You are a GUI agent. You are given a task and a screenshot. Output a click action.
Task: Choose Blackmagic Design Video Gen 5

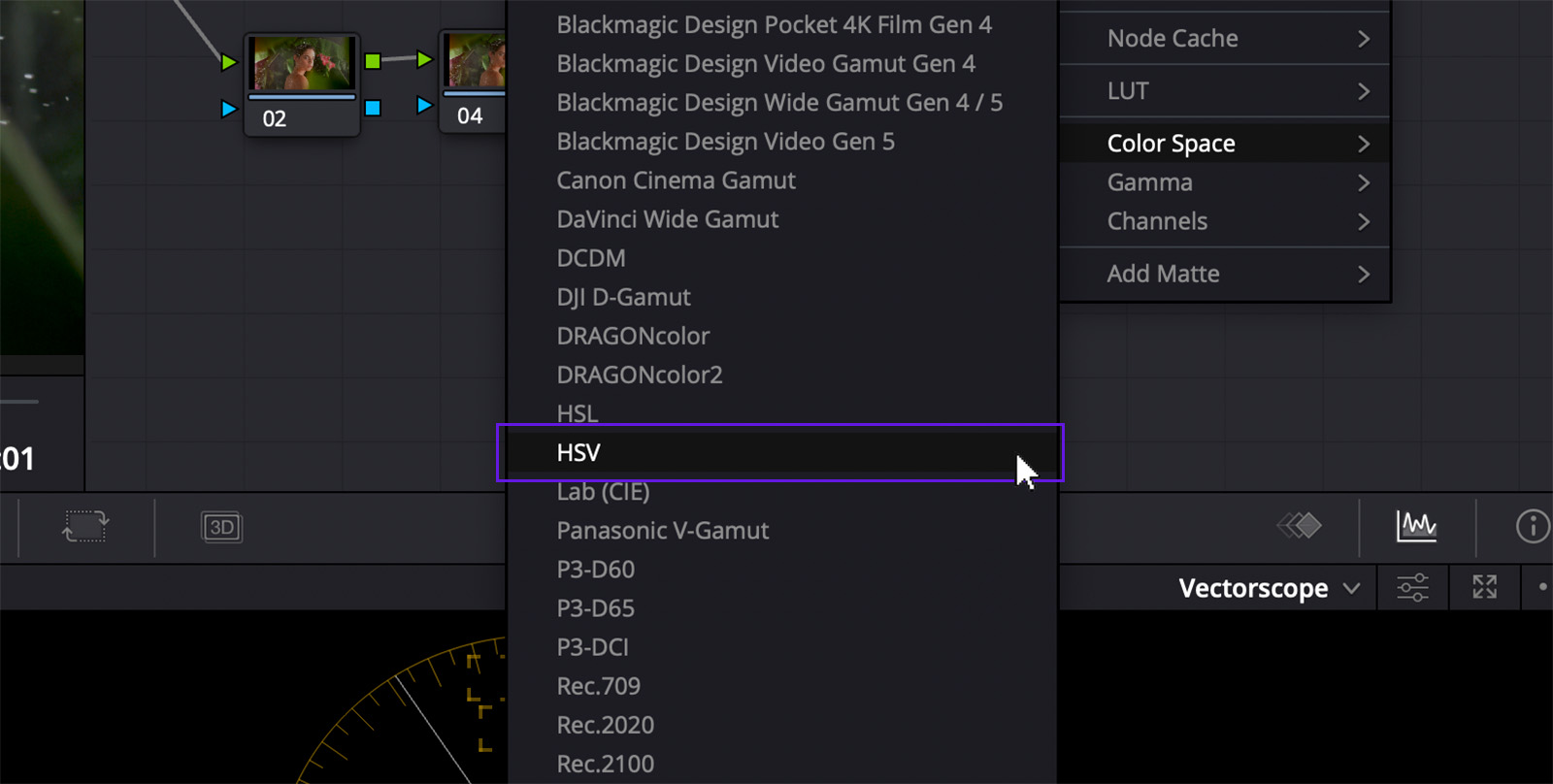(781, 142)
